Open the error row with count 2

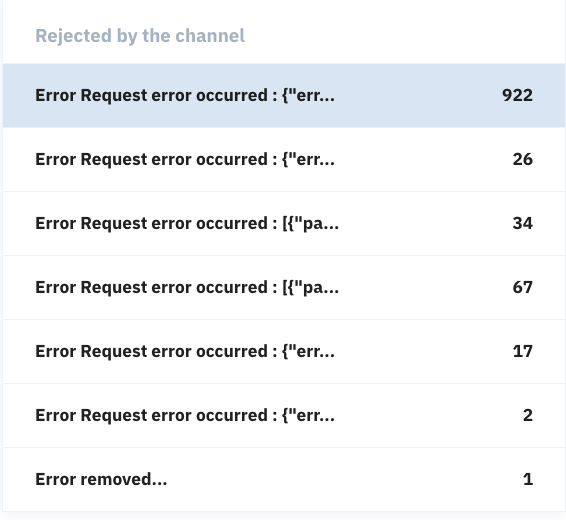284,415
